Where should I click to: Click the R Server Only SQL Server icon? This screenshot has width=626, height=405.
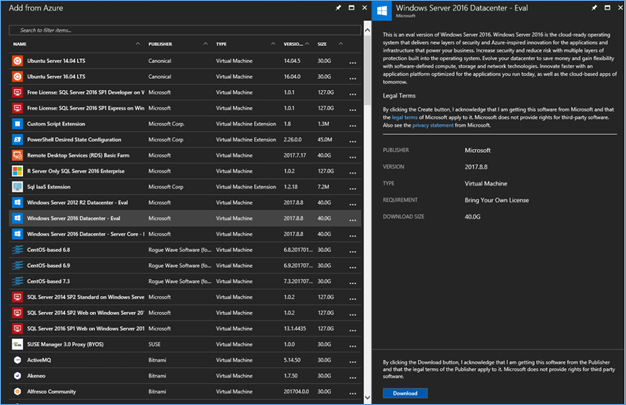click(x=17, y=171)
